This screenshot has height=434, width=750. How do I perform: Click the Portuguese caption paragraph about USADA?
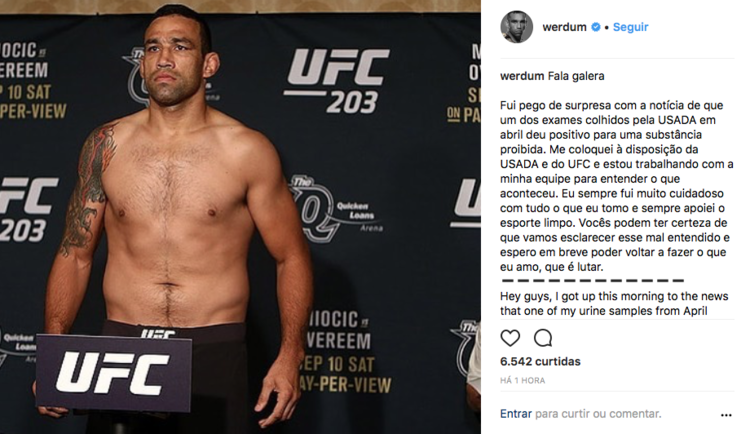coord(617,186)
